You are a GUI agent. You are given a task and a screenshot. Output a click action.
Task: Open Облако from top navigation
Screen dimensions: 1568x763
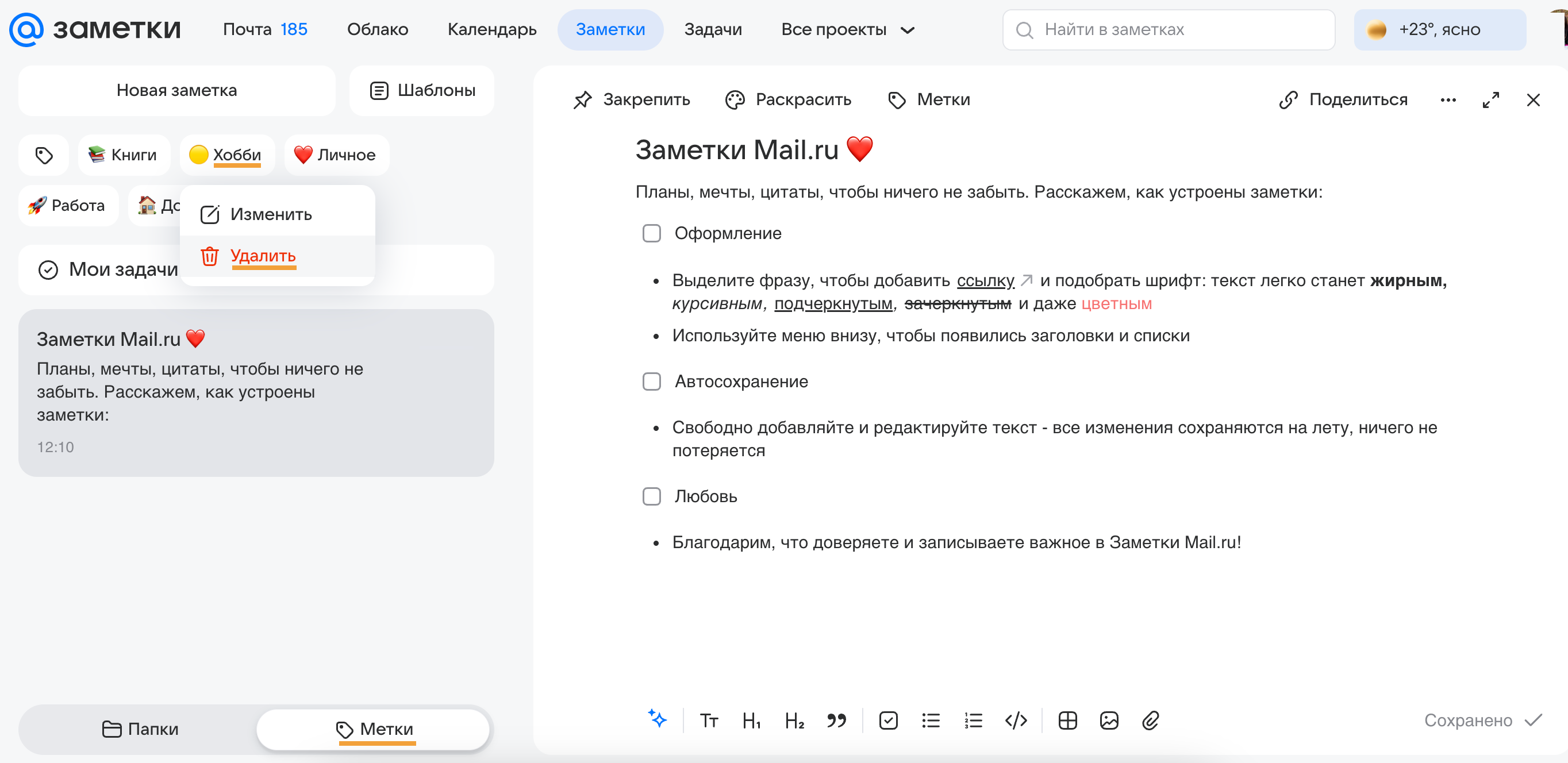(x=378, y=29)
